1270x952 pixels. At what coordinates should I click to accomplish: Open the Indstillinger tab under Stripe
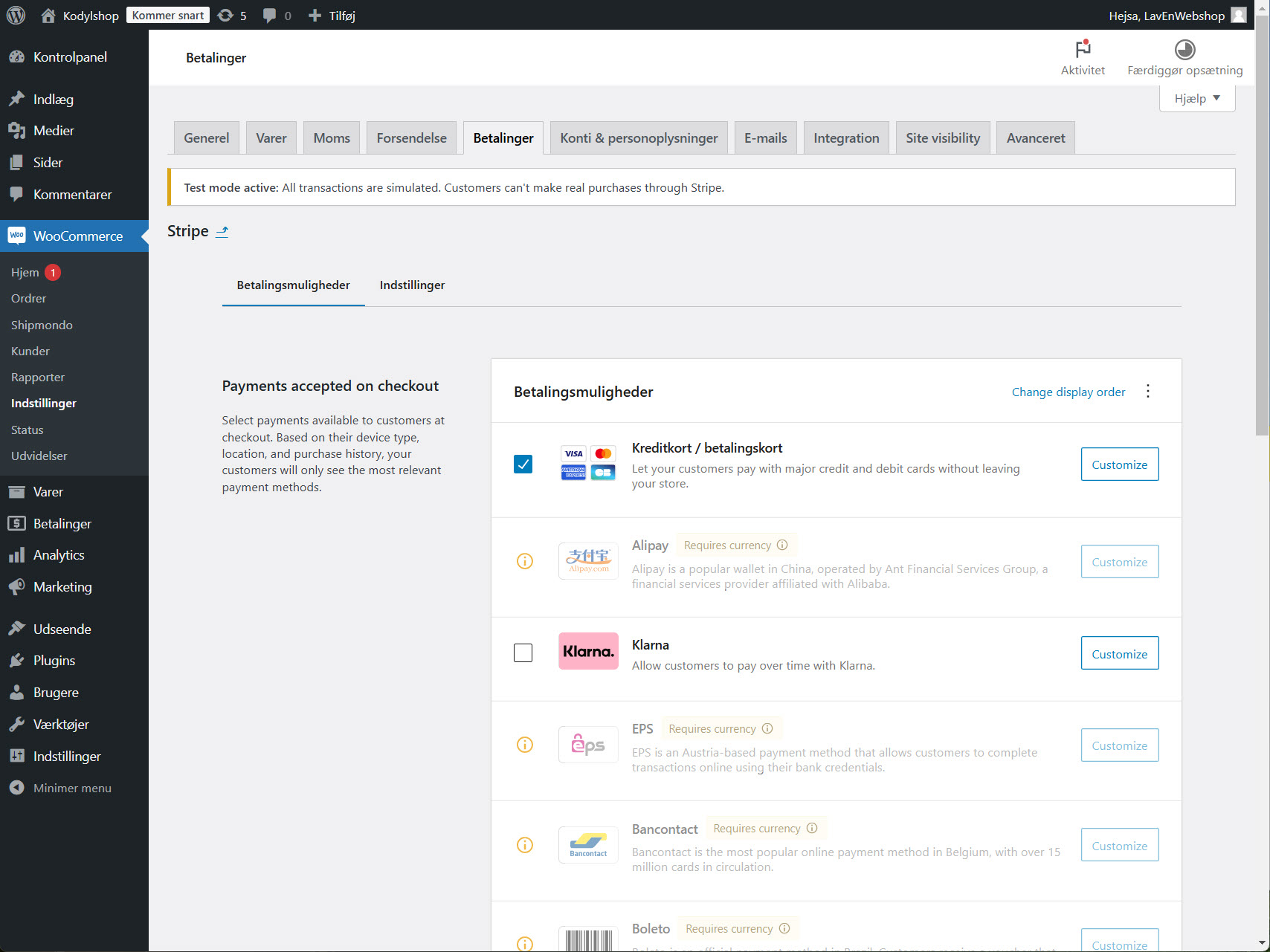point(412,285)
